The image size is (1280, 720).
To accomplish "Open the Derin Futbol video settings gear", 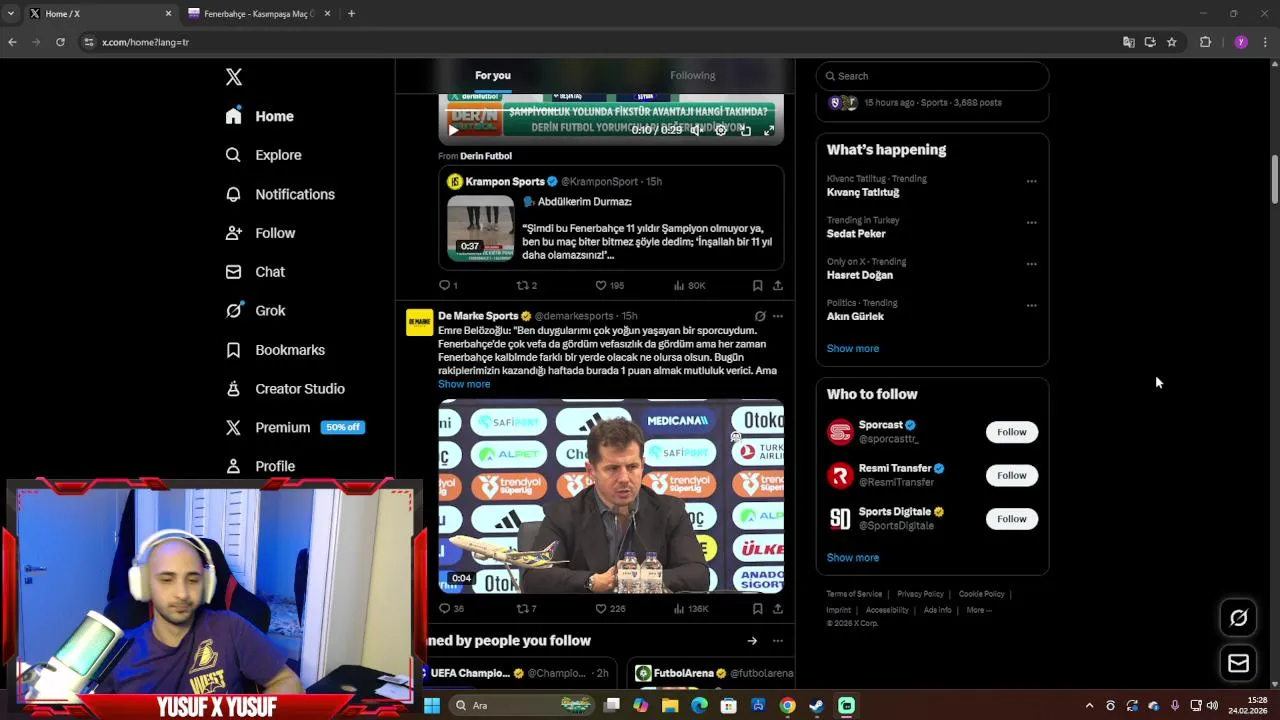I will point(721,130).
